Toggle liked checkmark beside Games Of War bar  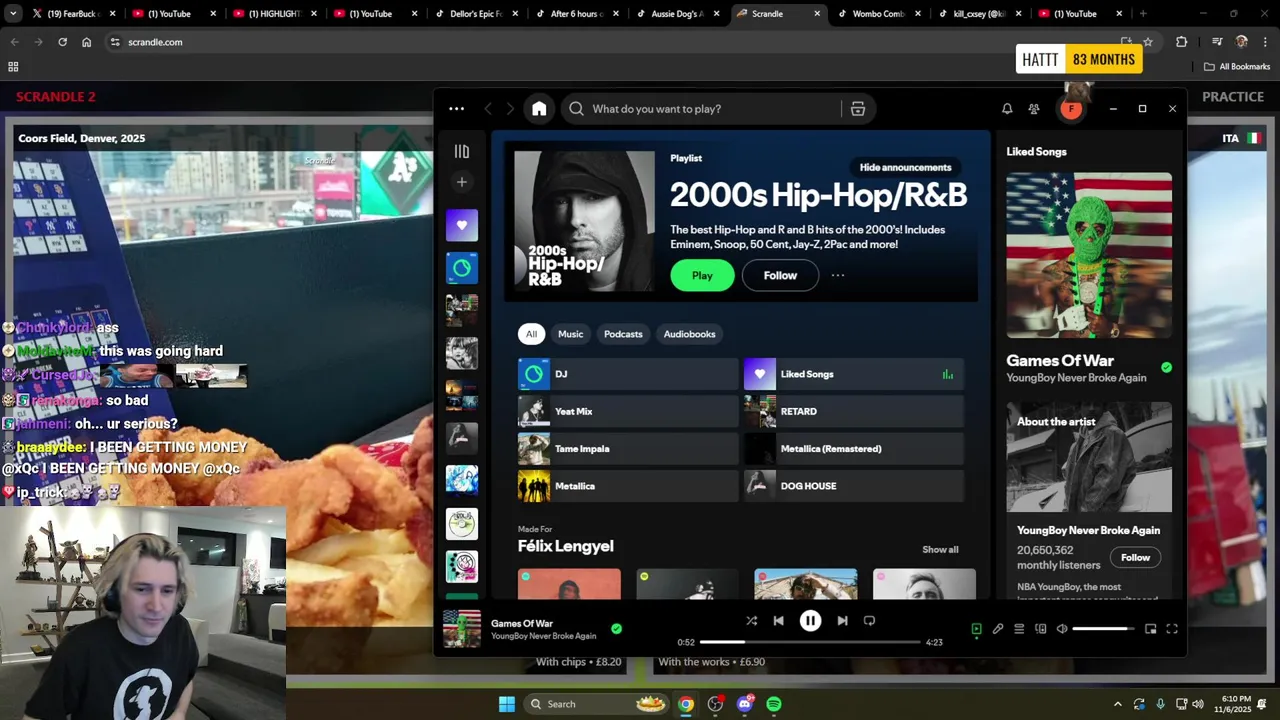tap(616, 629)
